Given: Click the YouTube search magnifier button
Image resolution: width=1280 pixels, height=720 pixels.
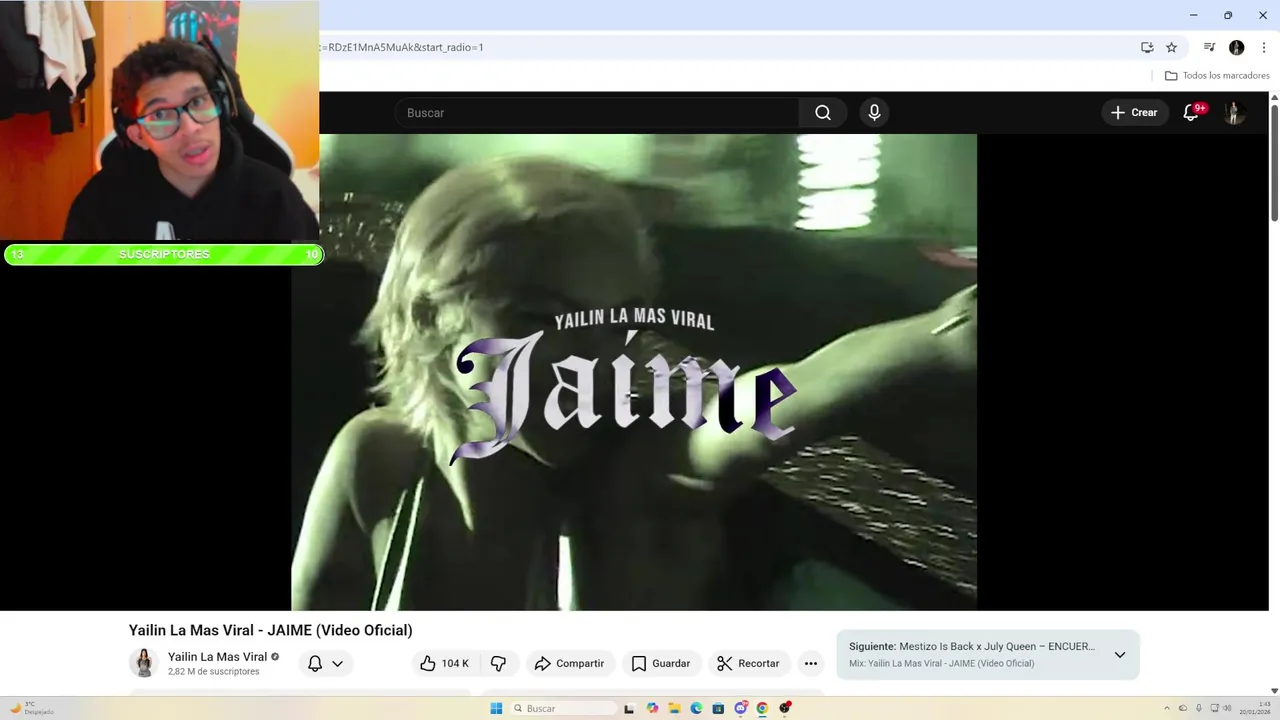Looking at the screenshot, I should tap(823, 113).
